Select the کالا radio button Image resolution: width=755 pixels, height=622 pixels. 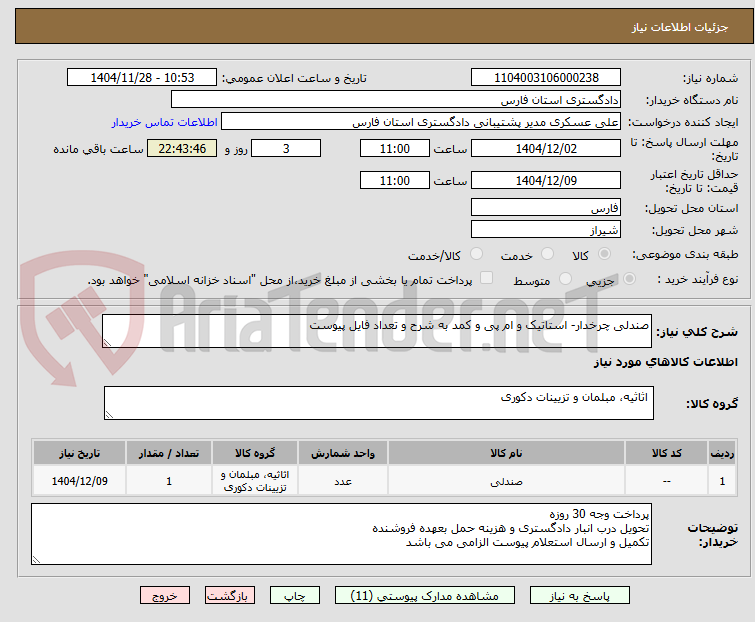coord(604,254)
